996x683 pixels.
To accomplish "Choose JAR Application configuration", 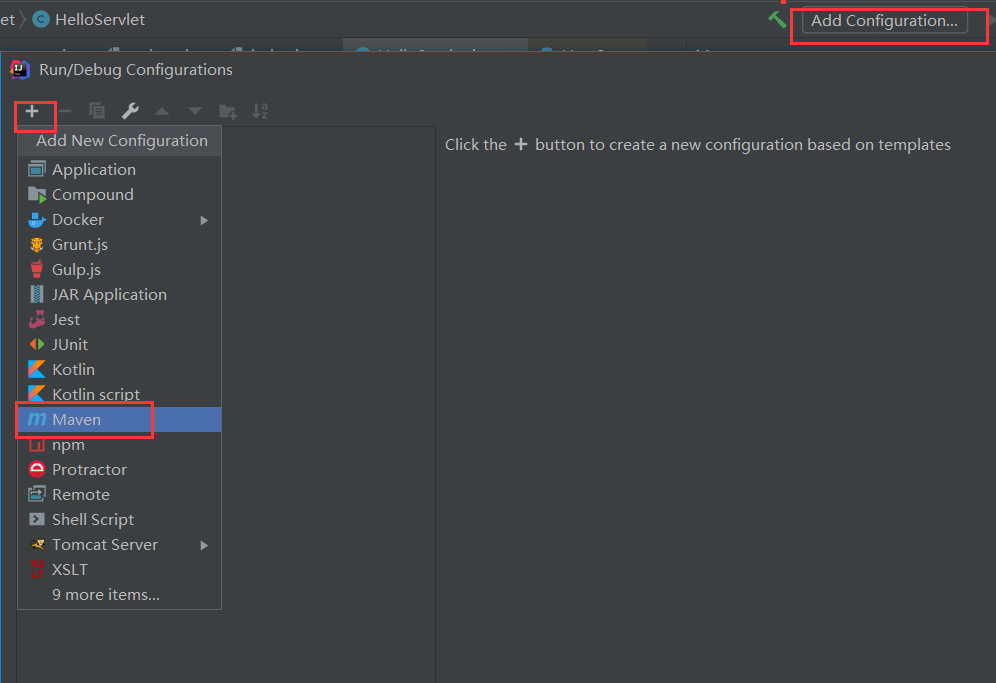I will (x=119, y=295).
